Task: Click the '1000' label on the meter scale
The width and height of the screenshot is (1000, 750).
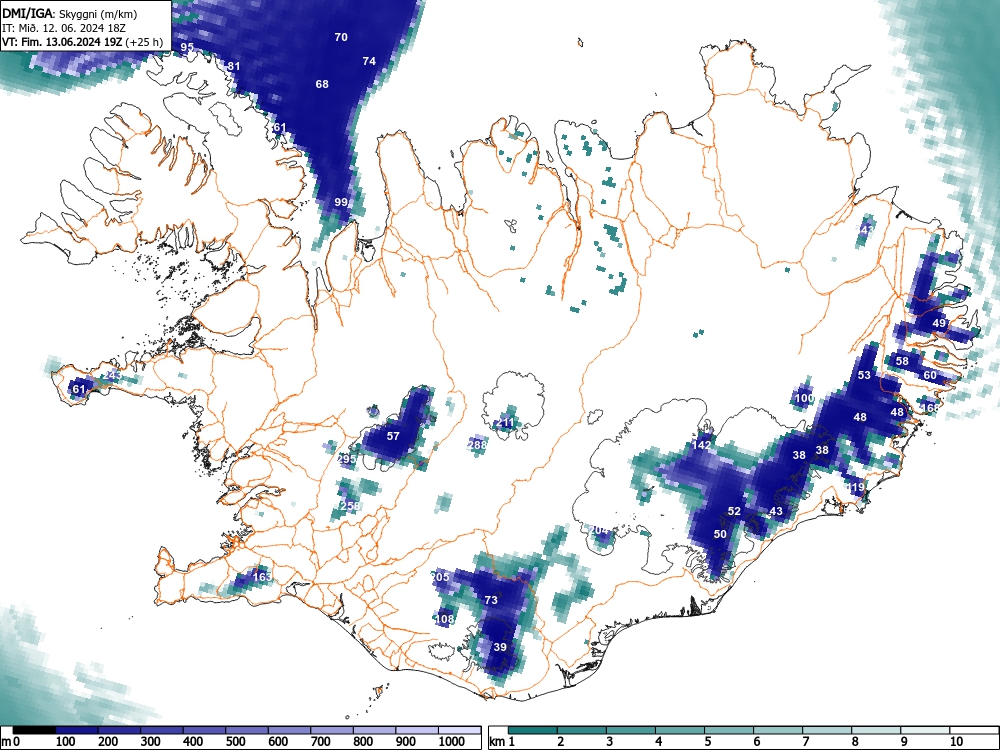Action: coord(452,742)
